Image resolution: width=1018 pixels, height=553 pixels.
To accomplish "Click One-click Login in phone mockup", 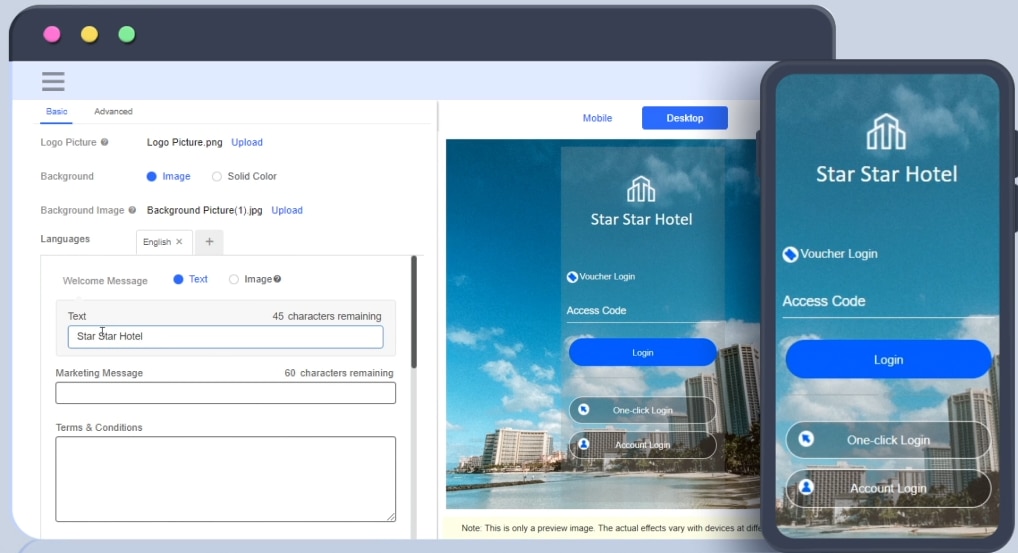I will 888,440.
